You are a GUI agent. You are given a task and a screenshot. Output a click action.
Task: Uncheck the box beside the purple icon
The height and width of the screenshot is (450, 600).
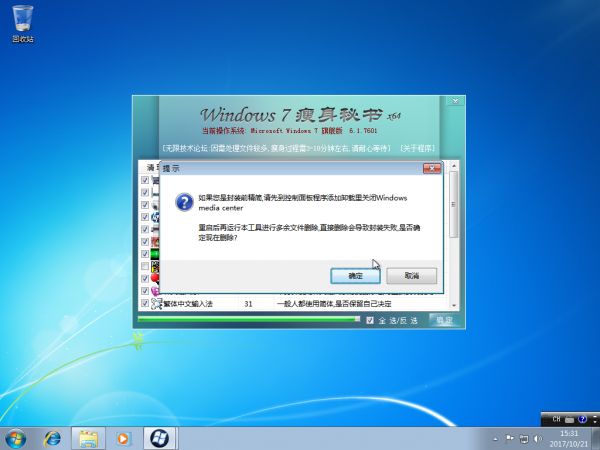tap(145, 291)
